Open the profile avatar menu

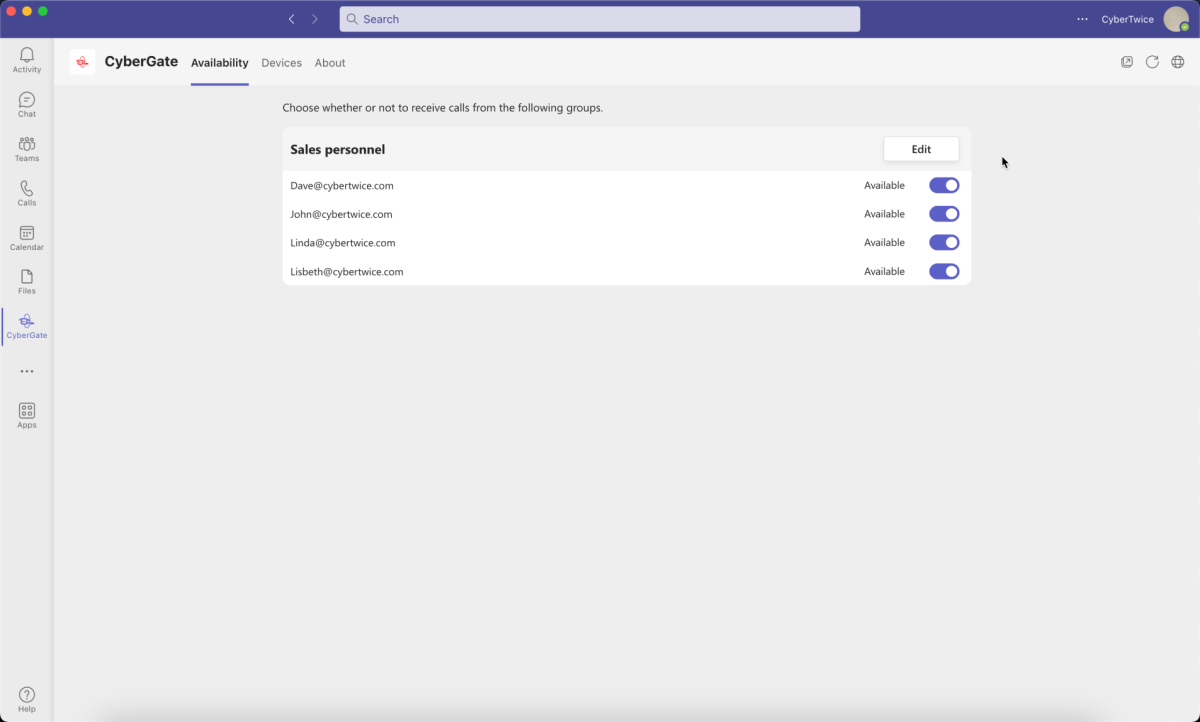[x=1176, y=19]
